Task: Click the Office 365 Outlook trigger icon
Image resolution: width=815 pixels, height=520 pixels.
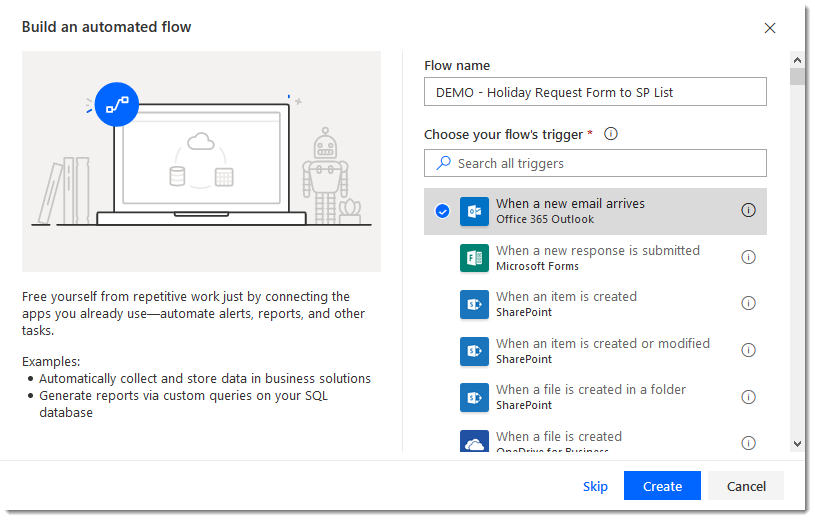Action: click(474, 211)
